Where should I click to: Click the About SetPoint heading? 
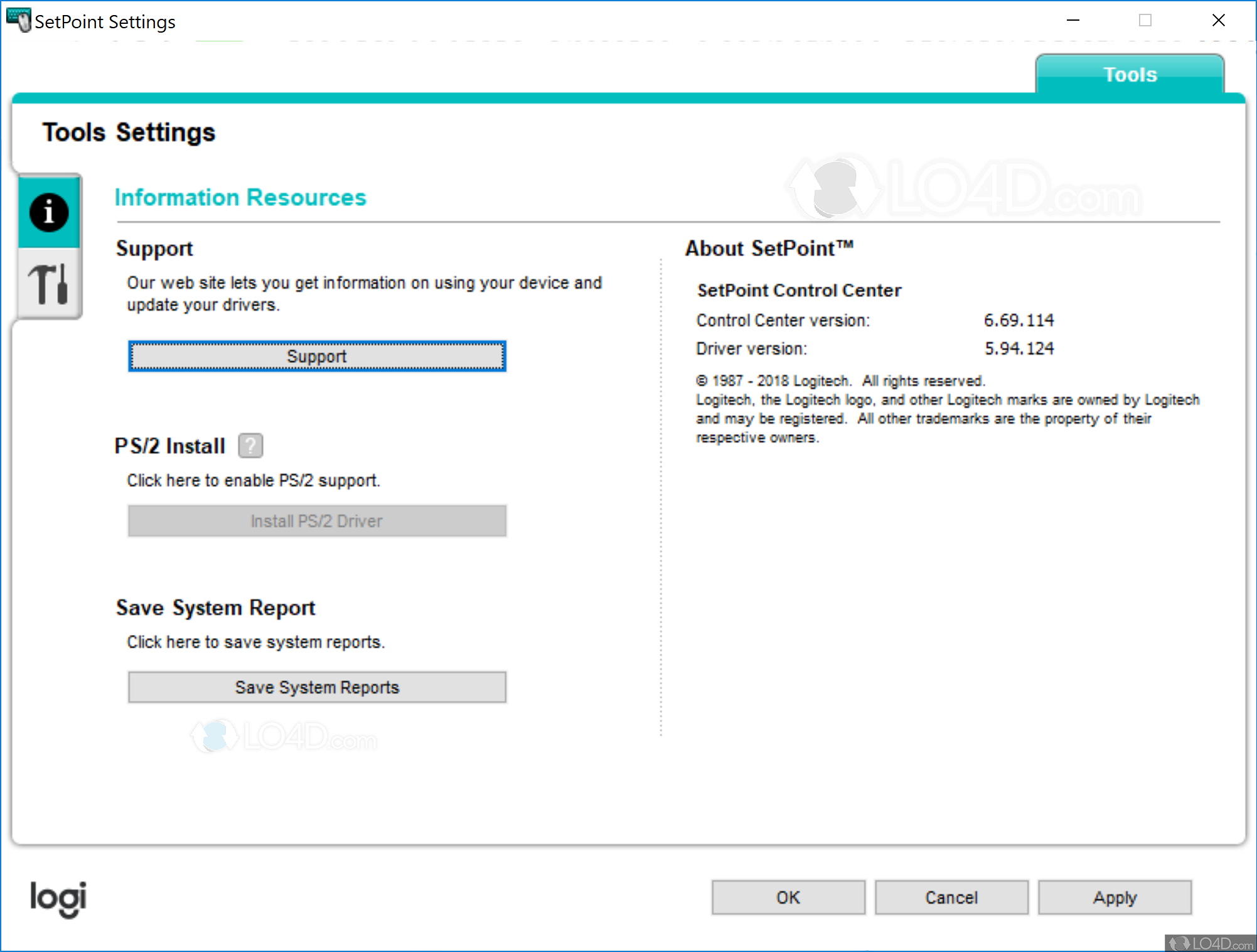[x=769, y=249]
